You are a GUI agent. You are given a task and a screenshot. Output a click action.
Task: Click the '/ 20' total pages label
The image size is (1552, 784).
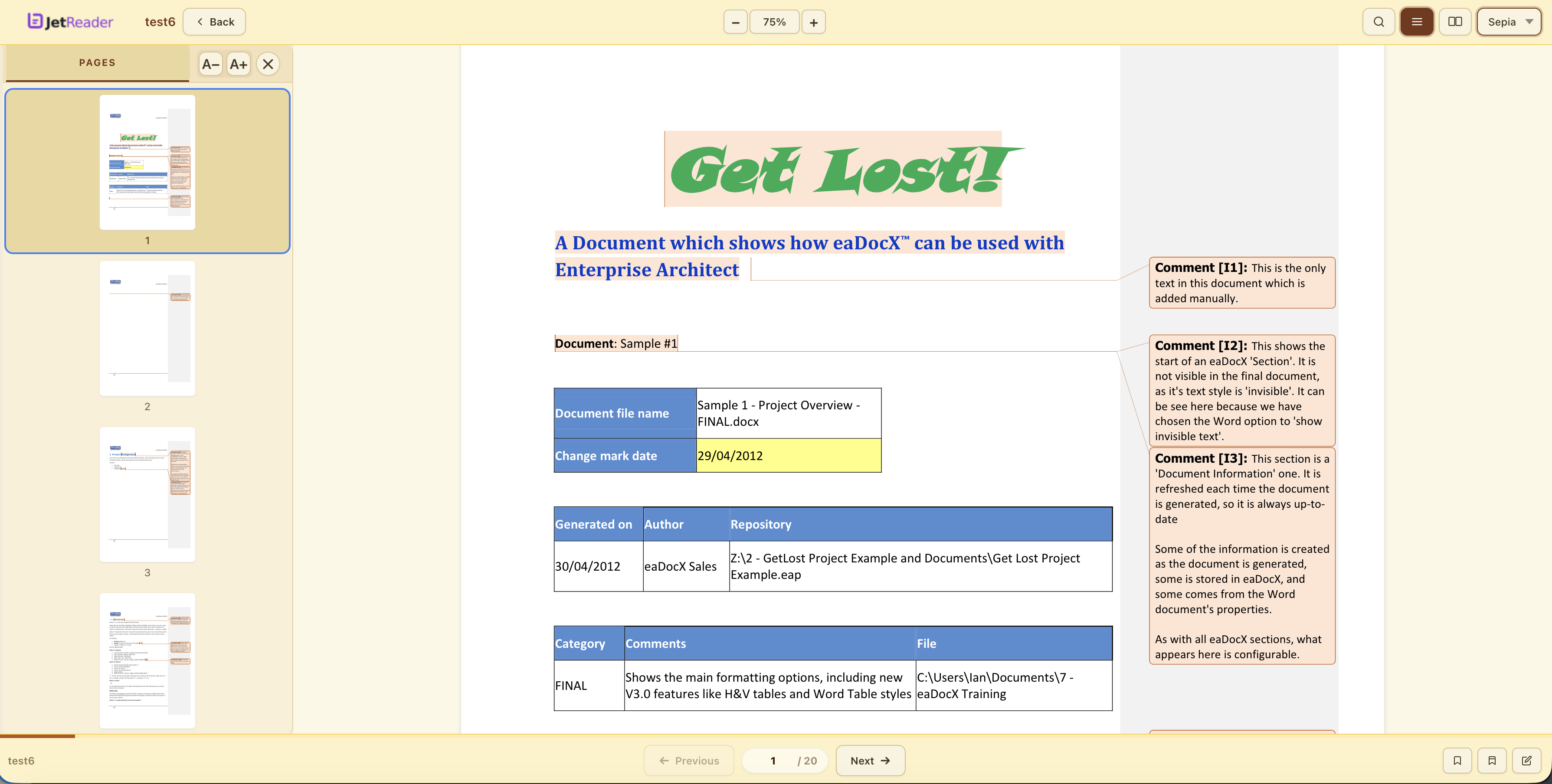pos(807,761)
